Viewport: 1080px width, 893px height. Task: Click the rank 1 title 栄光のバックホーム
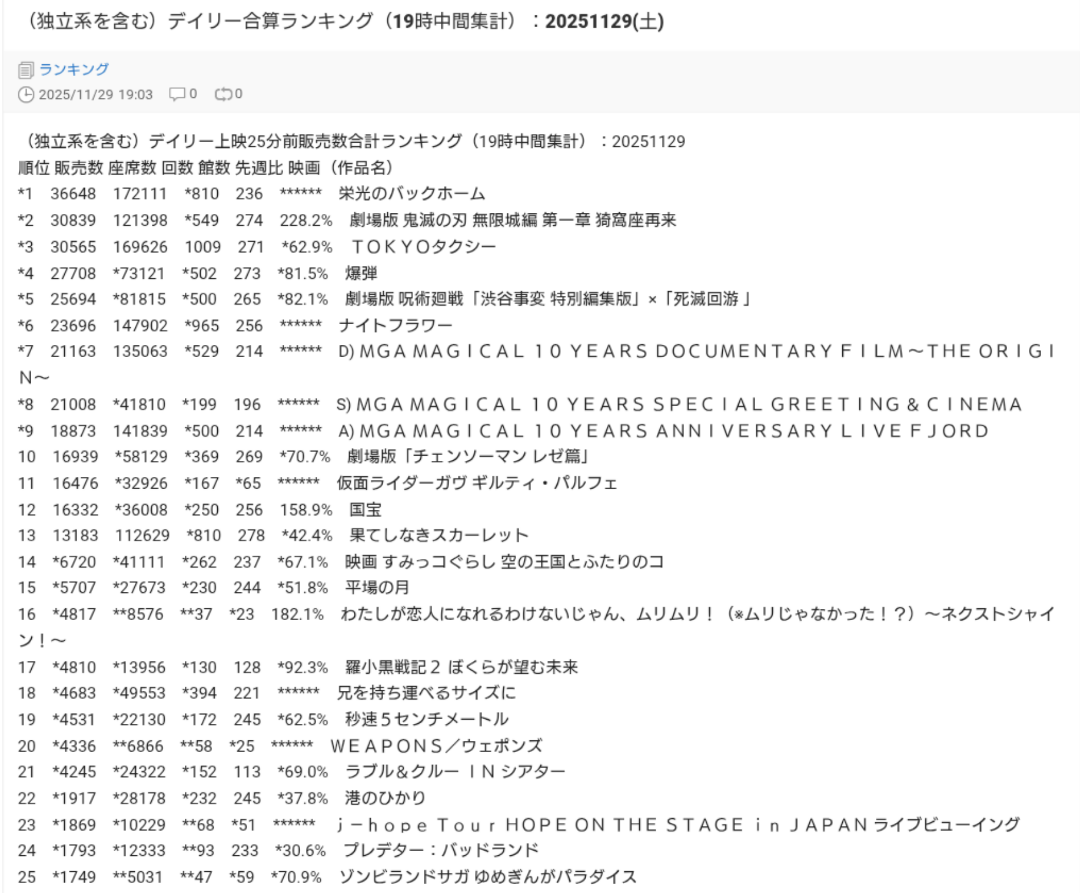[412, 194]
